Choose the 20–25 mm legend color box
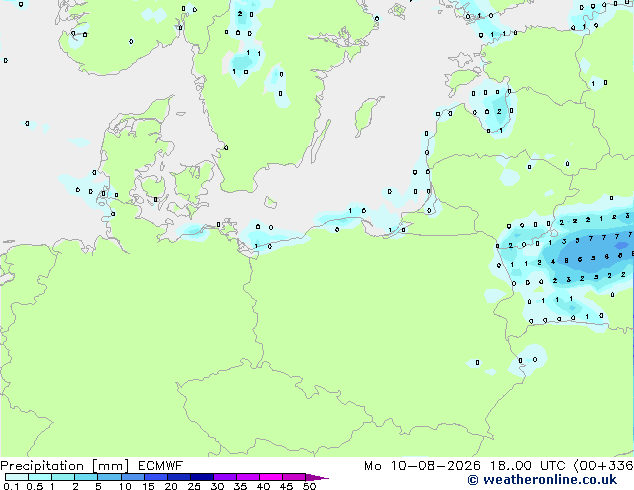Viewport: 634px width, 490px height. (x=179, y=477)
